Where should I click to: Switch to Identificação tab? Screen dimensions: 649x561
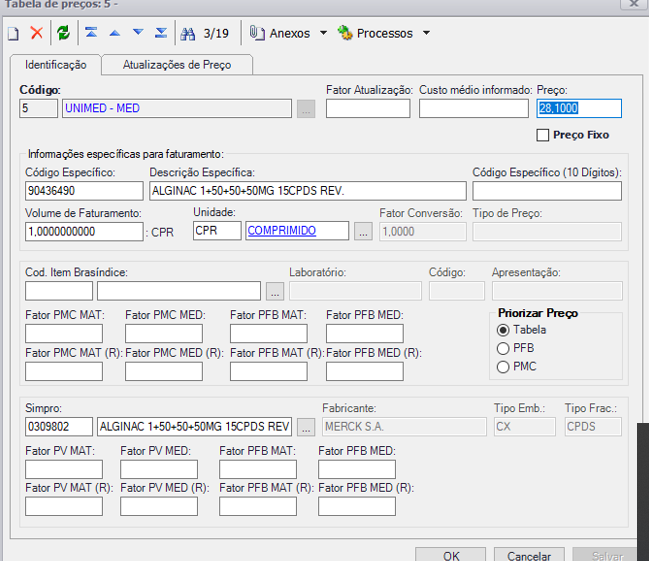pos(56,65)
